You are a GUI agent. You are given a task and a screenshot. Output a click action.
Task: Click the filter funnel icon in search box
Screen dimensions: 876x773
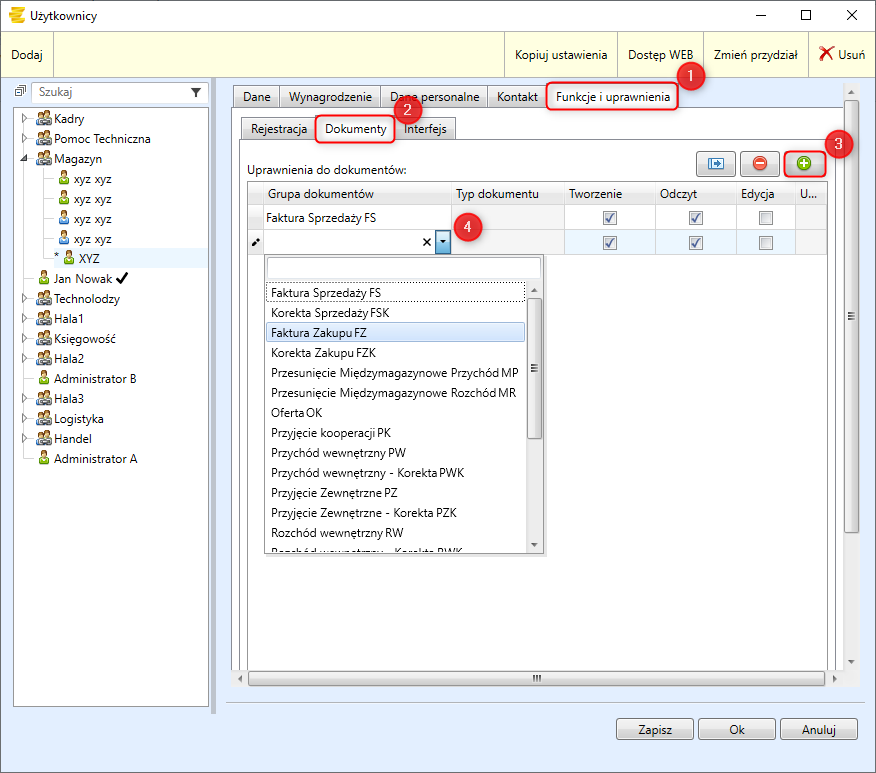[x=196, y=92]
